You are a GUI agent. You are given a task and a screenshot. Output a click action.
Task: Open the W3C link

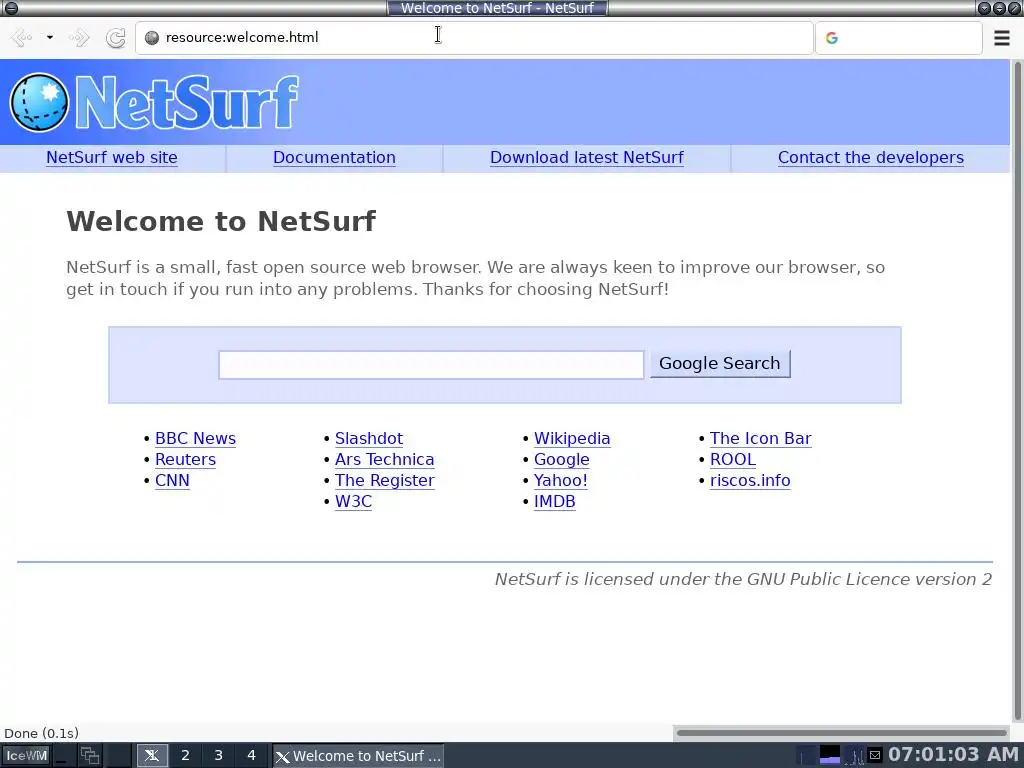pos(353,502)
